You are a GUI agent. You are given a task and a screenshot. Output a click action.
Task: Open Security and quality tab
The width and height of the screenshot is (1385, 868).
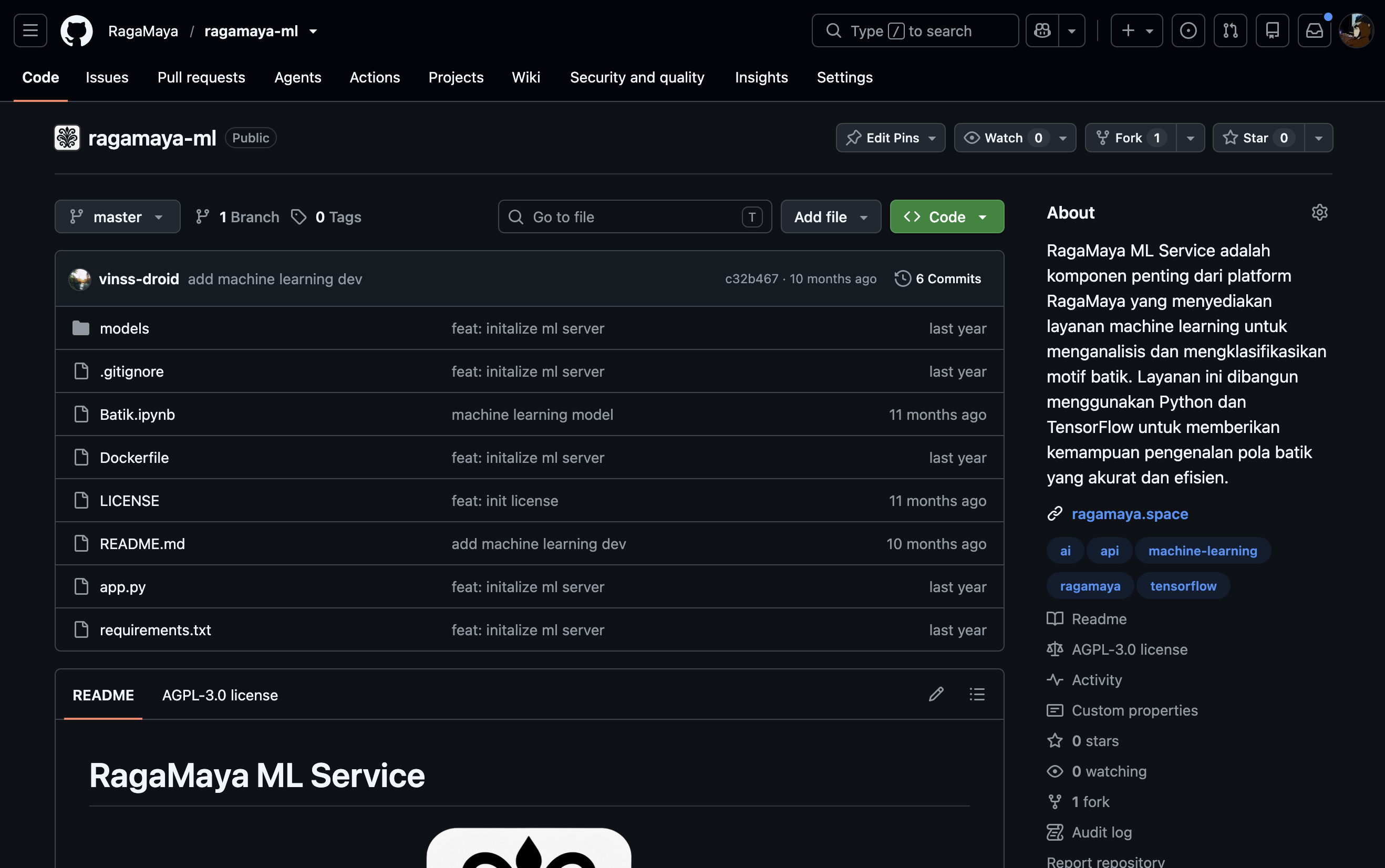click(636, 77)
